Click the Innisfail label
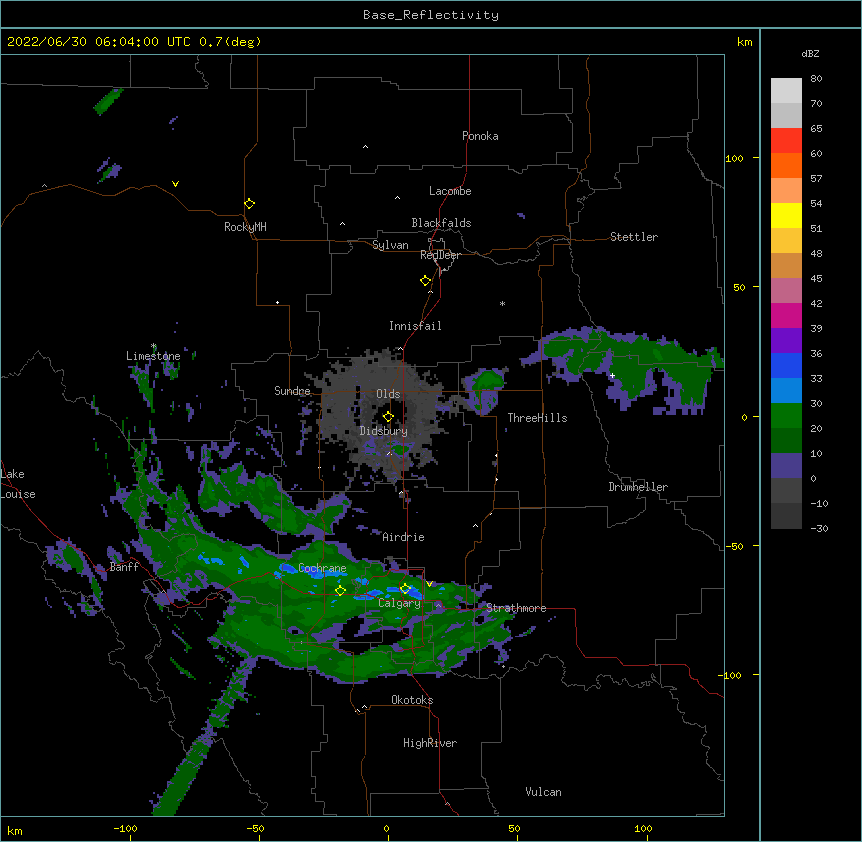This screenshot has width=862, height=842. click(x=415, y=326)
